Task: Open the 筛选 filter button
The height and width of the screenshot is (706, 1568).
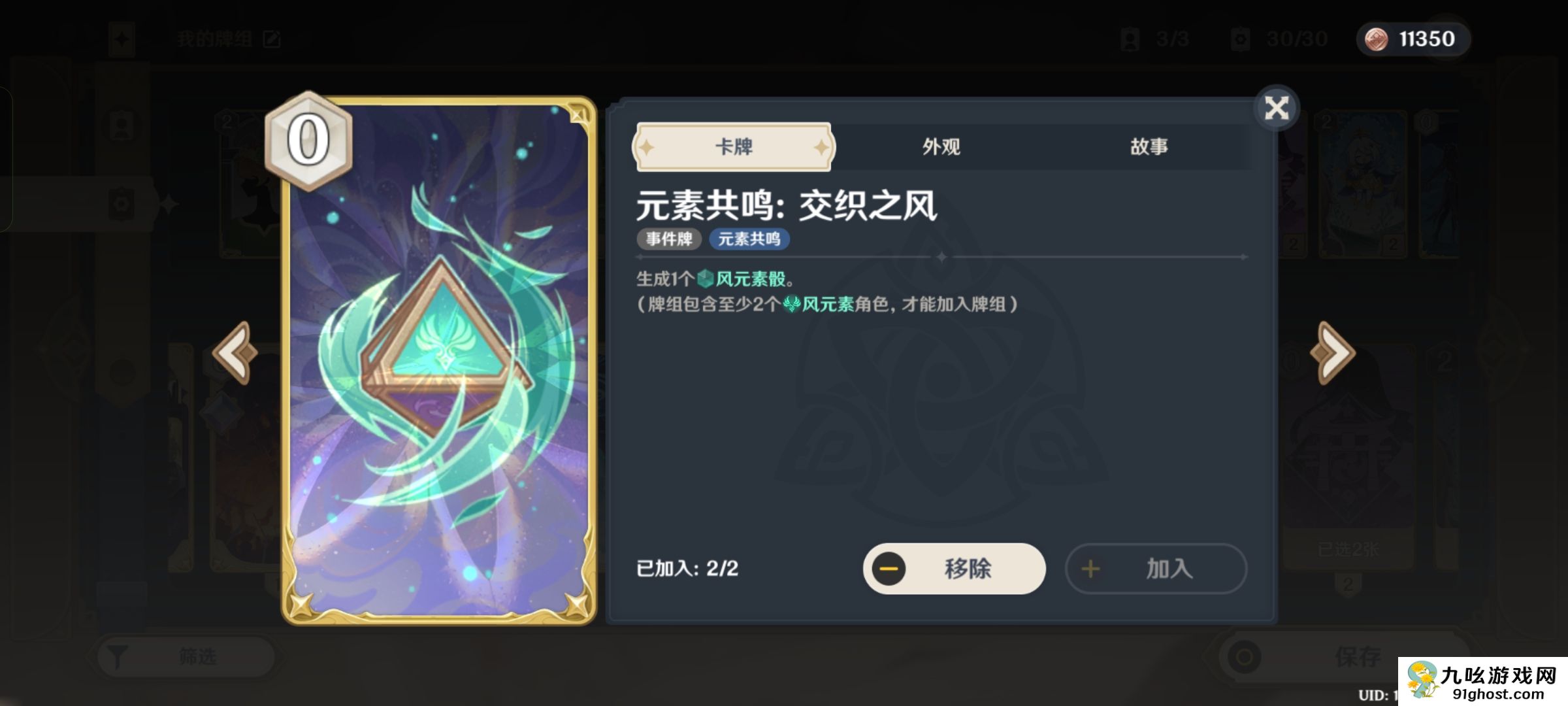Action: pyautogui.click(x=186, y=656)
